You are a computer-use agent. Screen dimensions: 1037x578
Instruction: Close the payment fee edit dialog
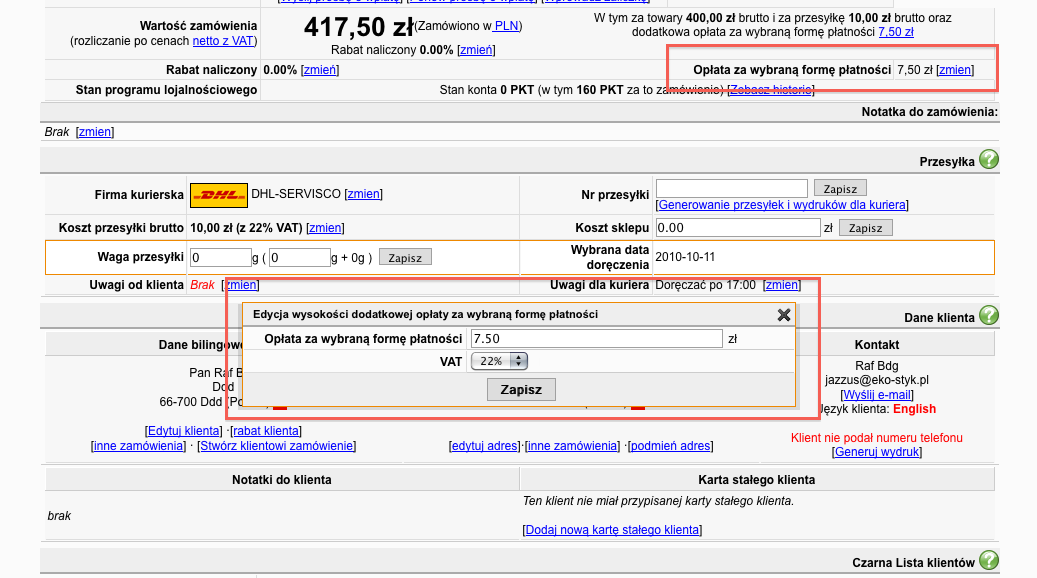pyautogui.click(x=784, y=315)
